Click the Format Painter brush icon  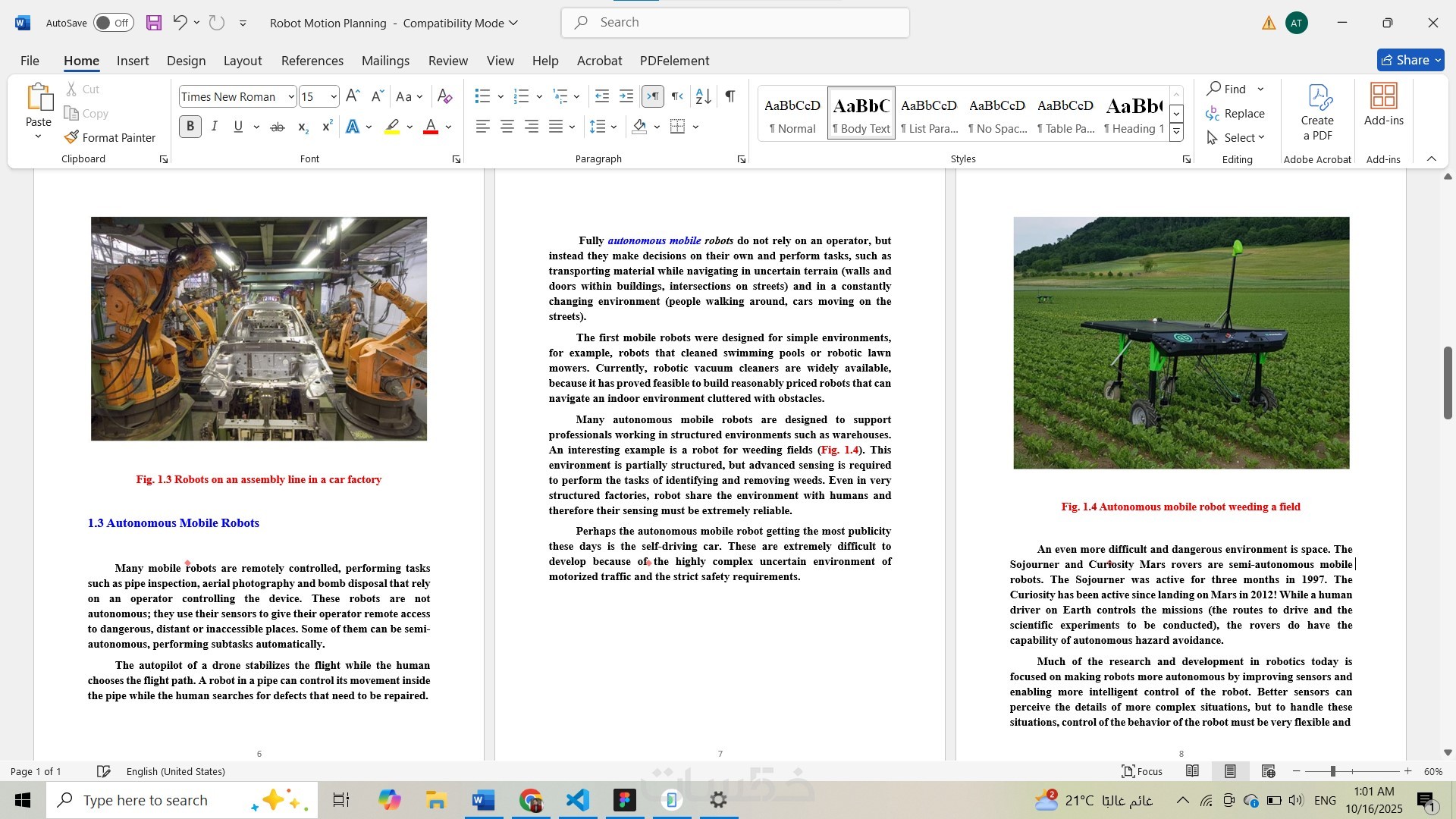pos(71,137)
